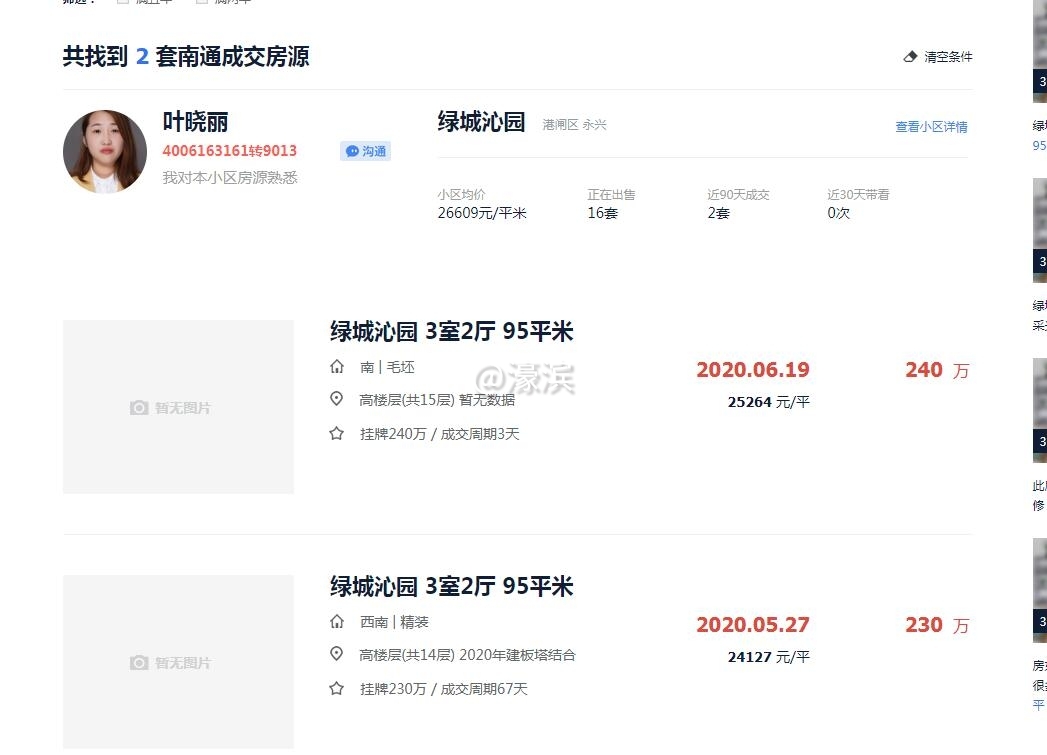
Task: Click the star icon beside 挂牌230万
Action: coord(337,689)
